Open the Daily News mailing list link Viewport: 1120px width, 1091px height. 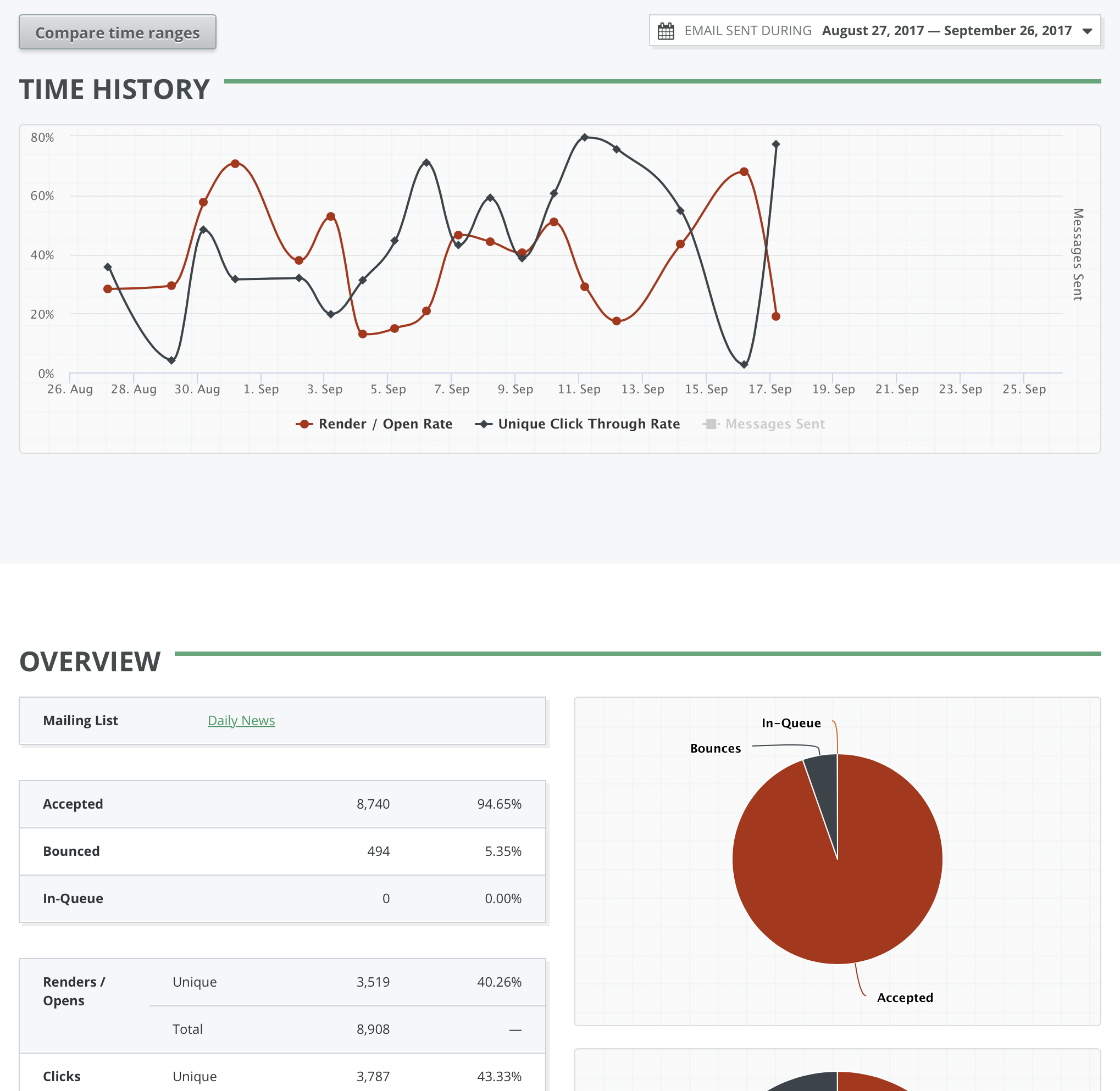coord(241,720)
